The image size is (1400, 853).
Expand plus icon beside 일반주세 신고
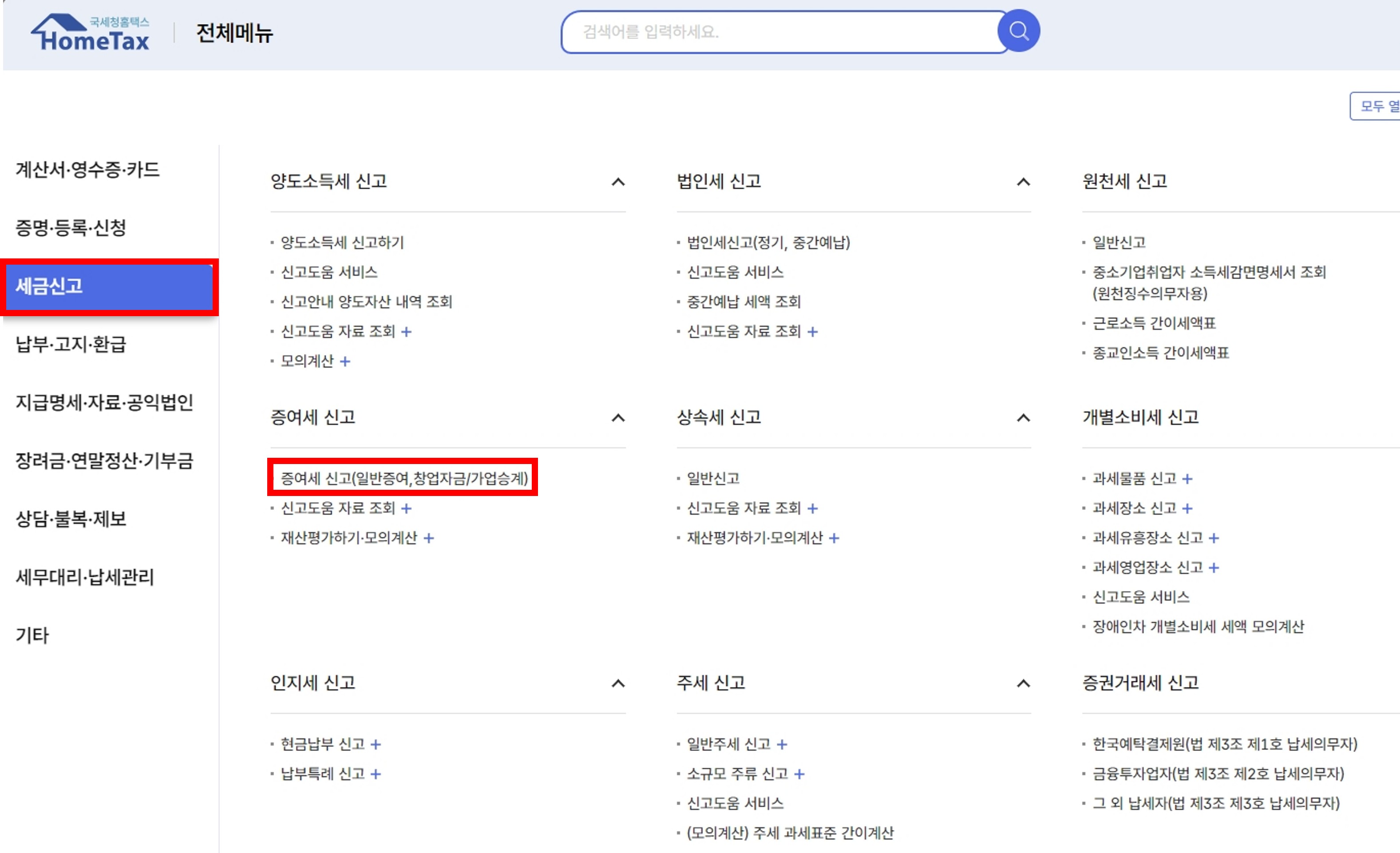(782, 745)
